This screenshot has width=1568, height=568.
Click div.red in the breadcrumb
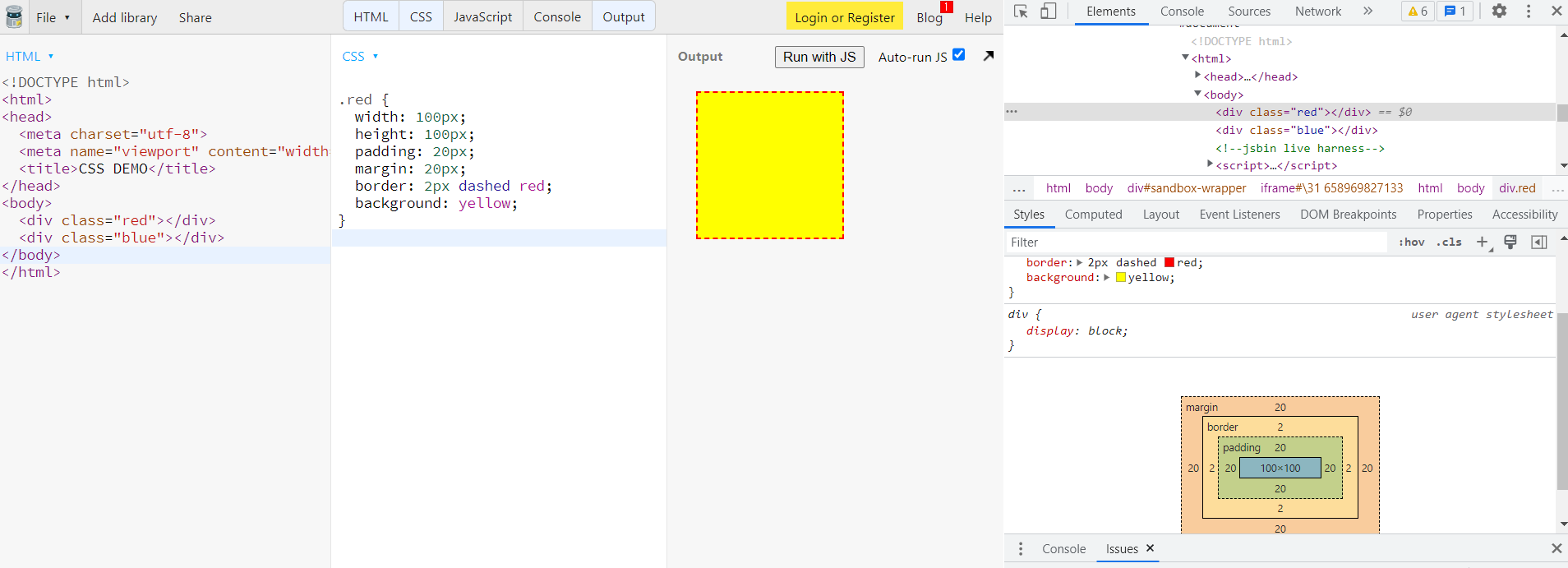[x=1517, y=188]
